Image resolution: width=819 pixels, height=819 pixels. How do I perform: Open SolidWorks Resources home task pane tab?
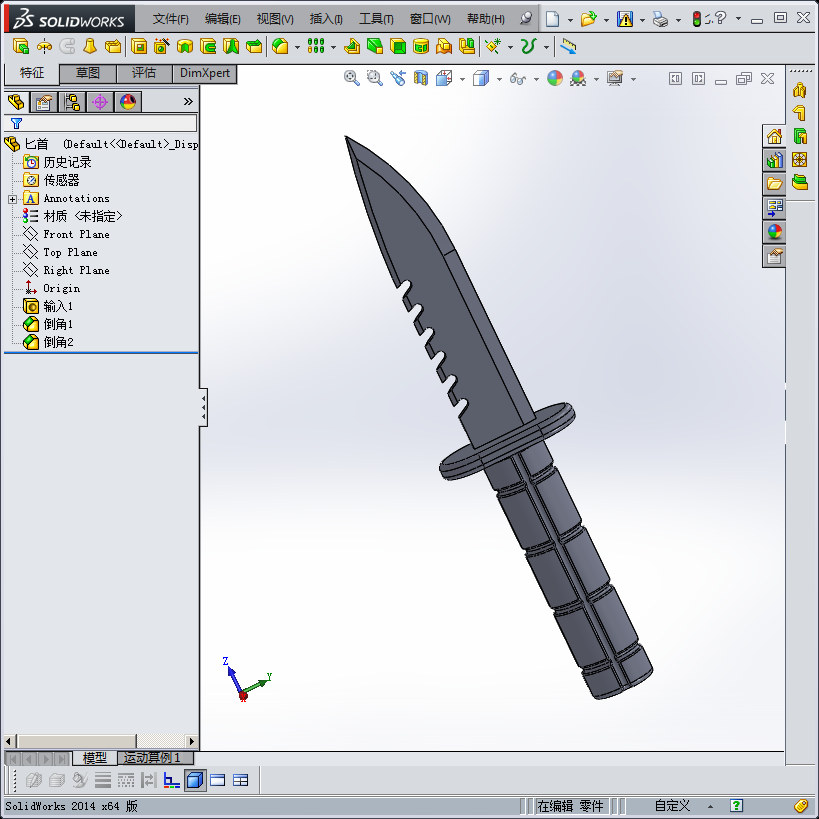774,137
